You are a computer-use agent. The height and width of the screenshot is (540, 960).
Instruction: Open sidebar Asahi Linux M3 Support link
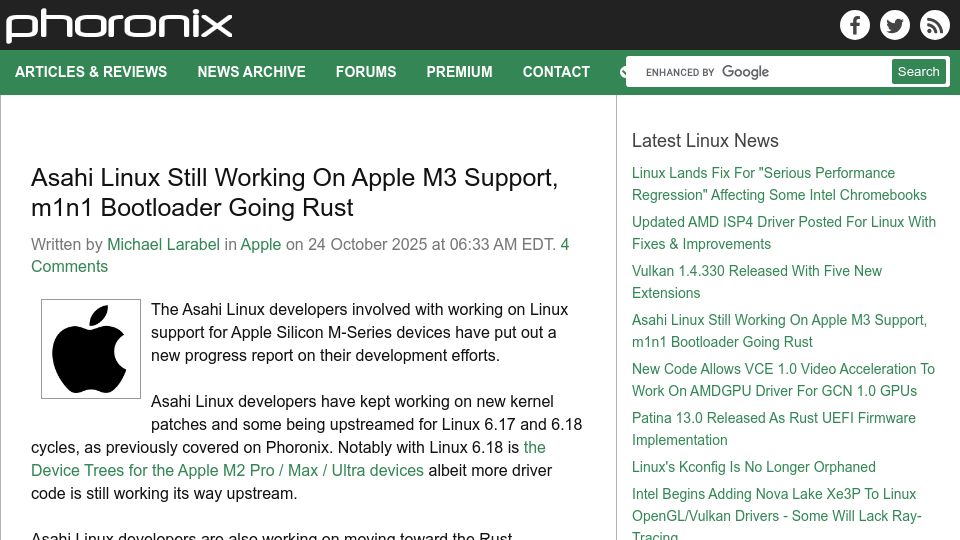(779, 331)
